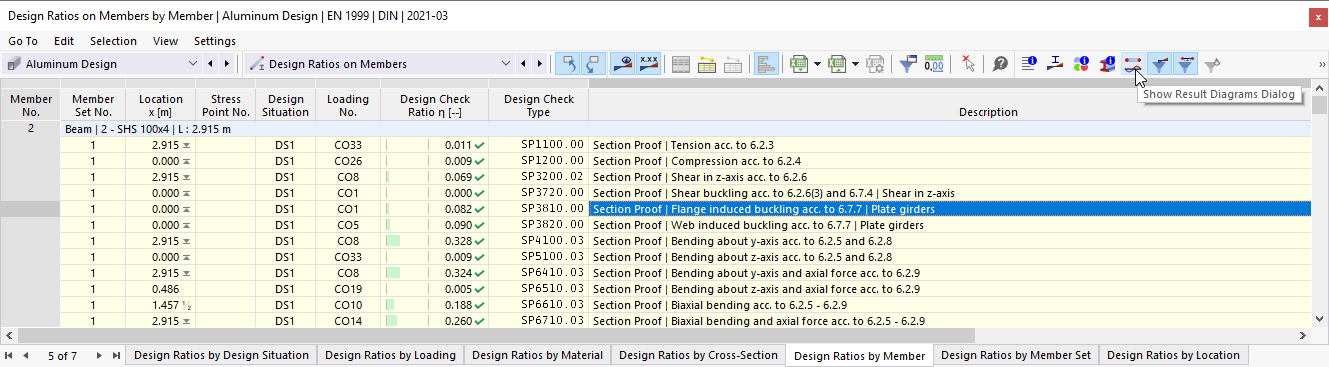Click the blue funnel filter icon

pos(1159,64)
